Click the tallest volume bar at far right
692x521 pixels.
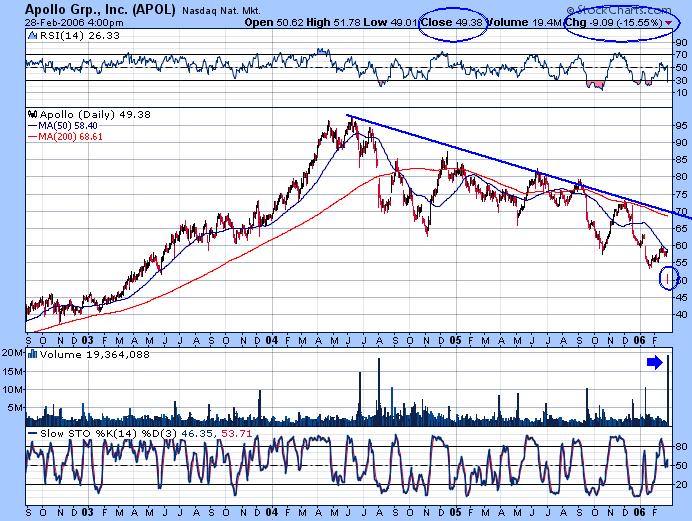(669, 390)
